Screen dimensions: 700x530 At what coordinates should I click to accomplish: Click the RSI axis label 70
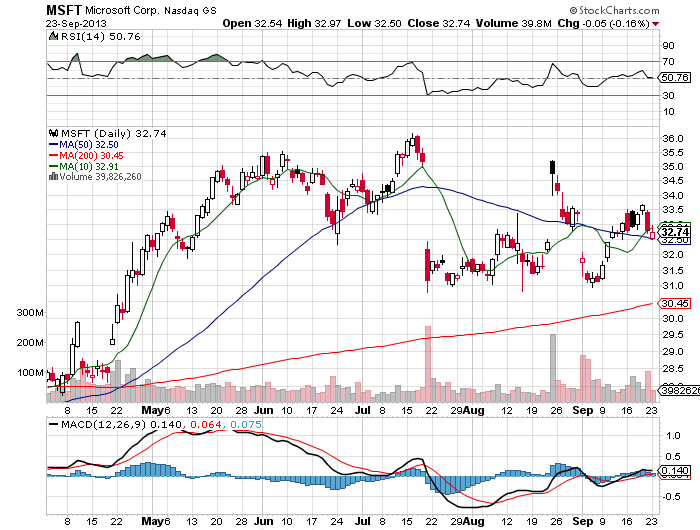pos(668,61)
